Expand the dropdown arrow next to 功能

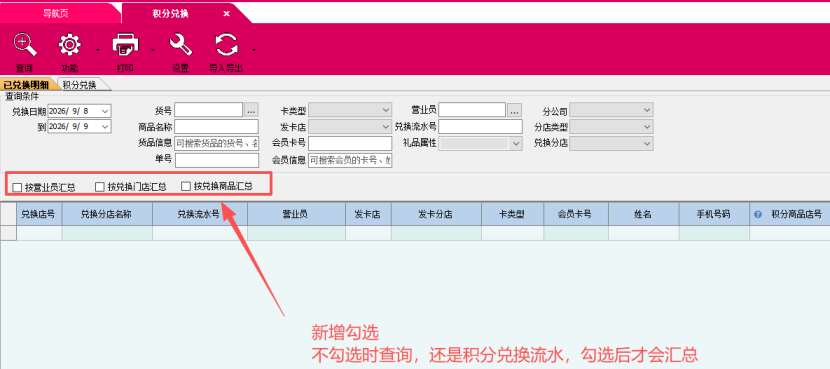click(x=97, y=50)
